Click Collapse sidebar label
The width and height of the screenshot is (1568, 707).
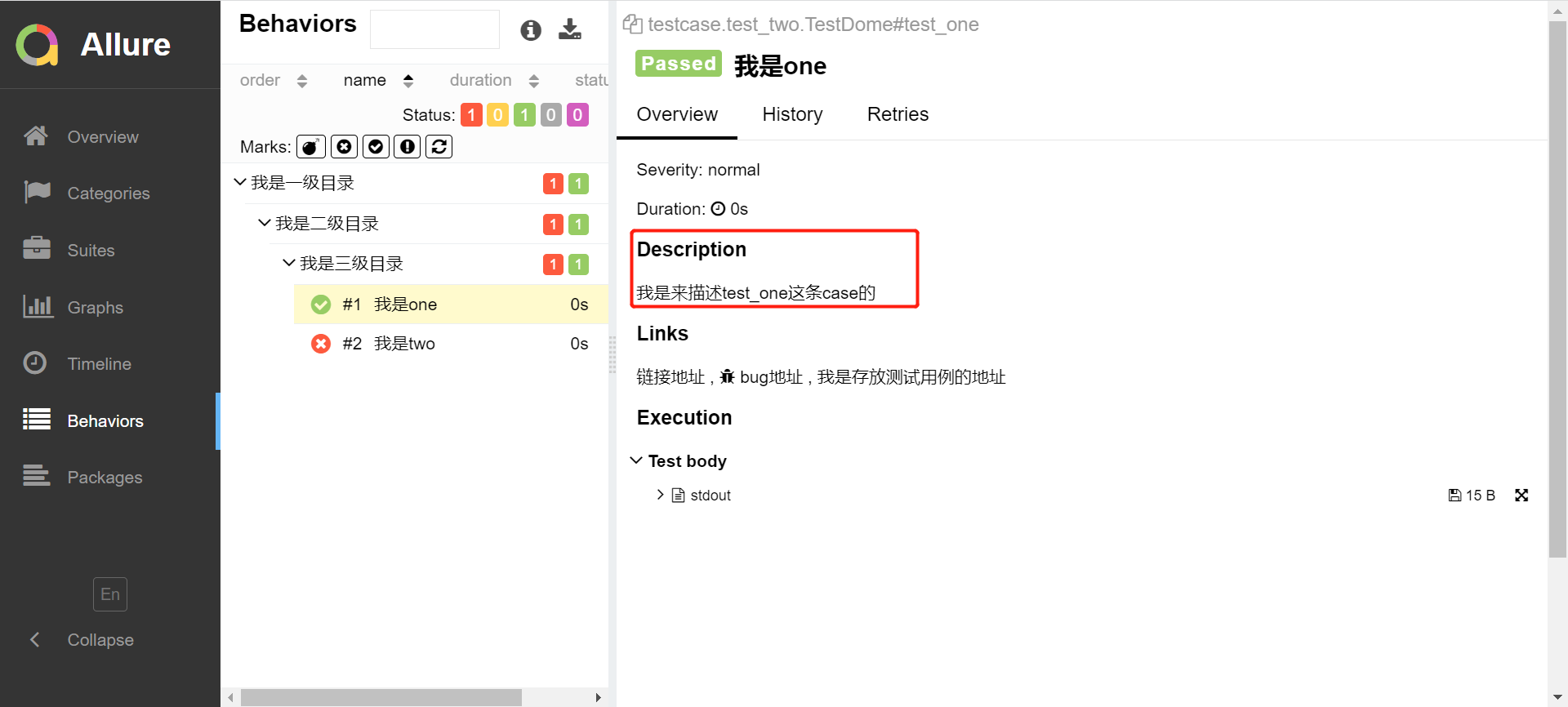click(100, 640)
